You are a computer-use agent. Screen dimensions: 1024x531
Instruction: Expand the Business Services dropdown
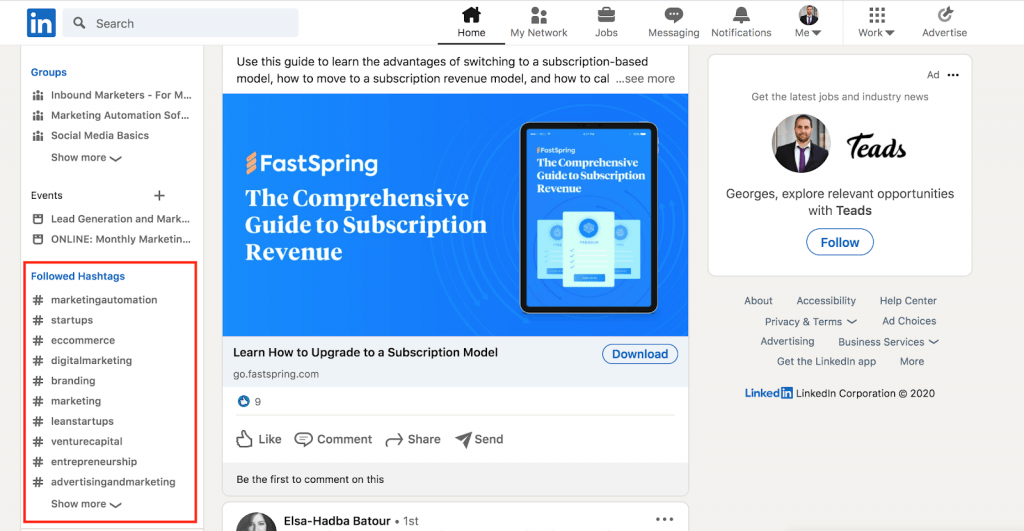tap(888, 342)
